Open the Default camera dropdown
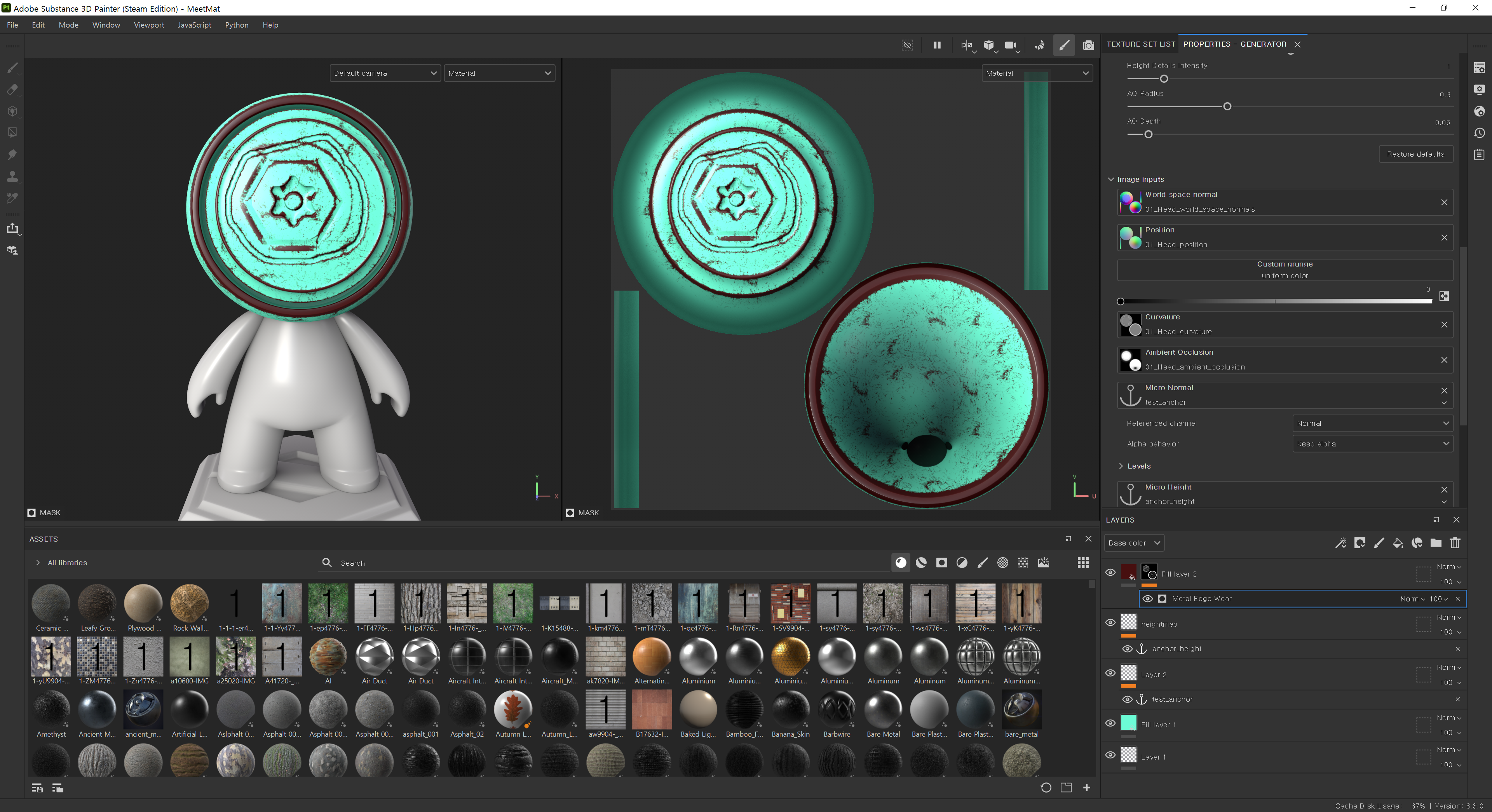 385,73
